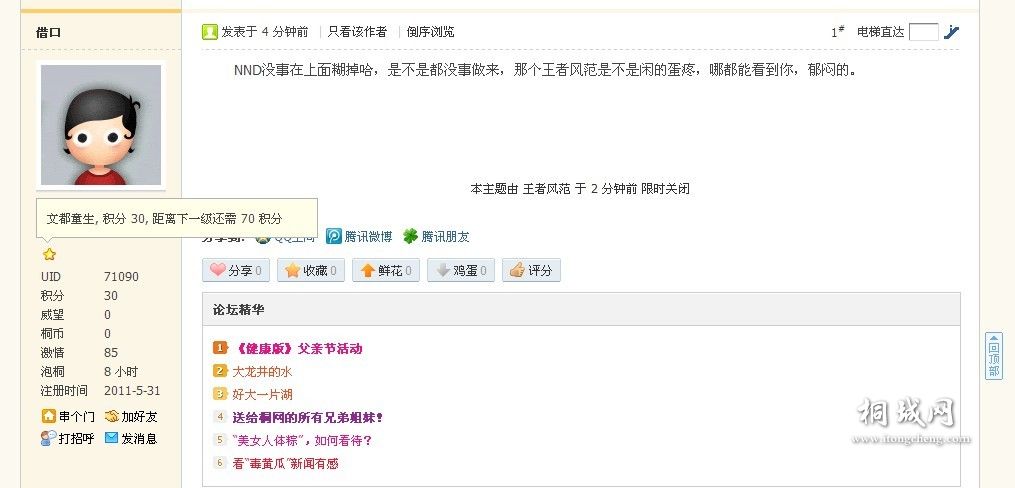Throw an egg with the 鸡蛋 button

[x=461, y=271]
